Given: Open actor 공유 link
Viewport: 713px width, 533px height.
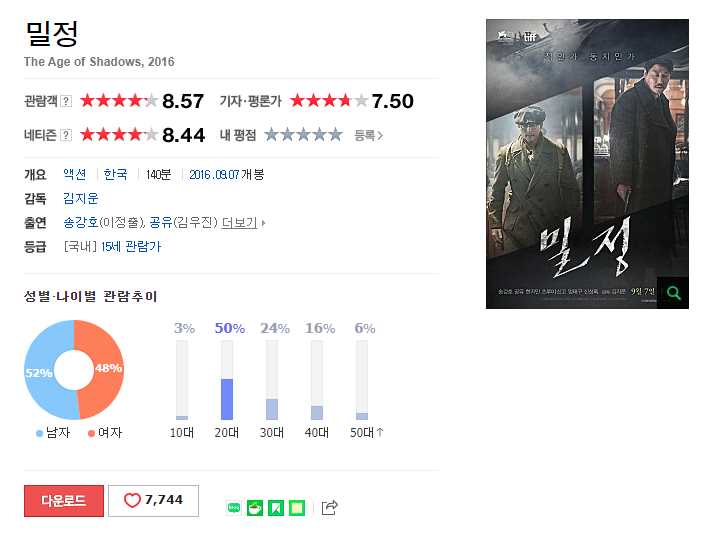Looking at the screenshot, I should [x=161, y=222].
